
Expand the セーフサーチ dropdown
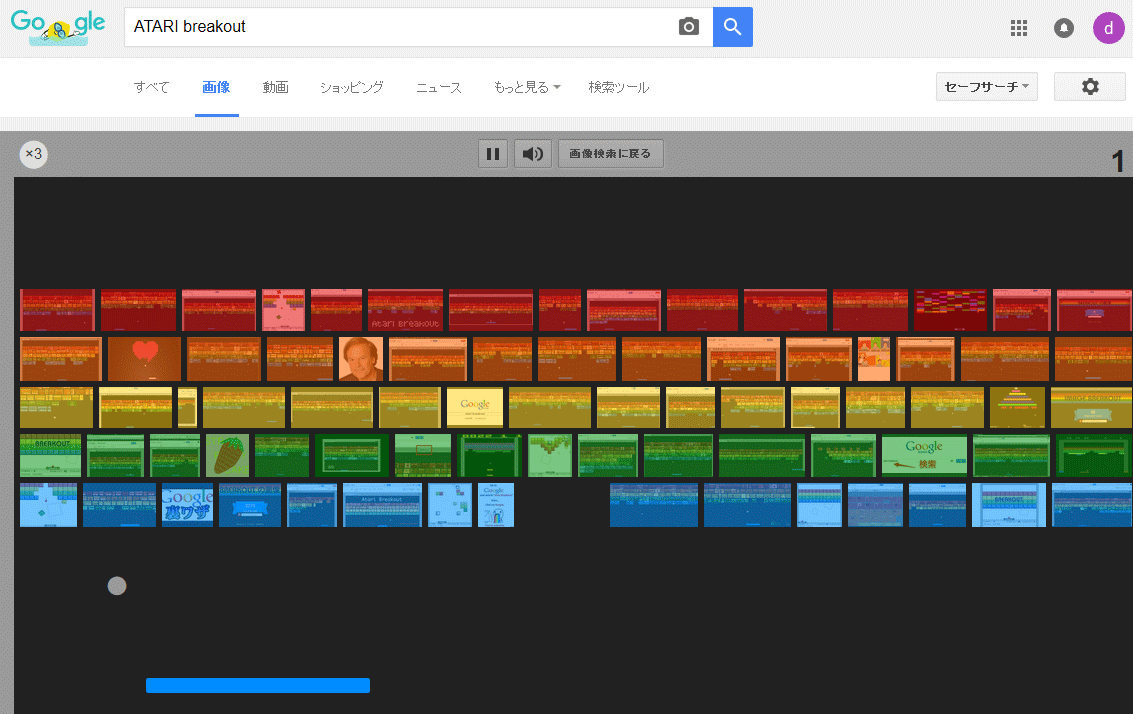point(986,87)
